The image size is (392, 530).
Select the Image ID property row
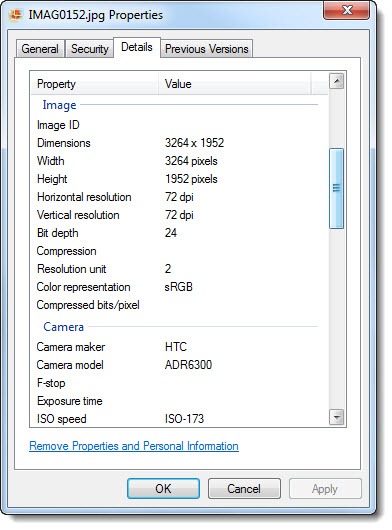click(179, 125)
